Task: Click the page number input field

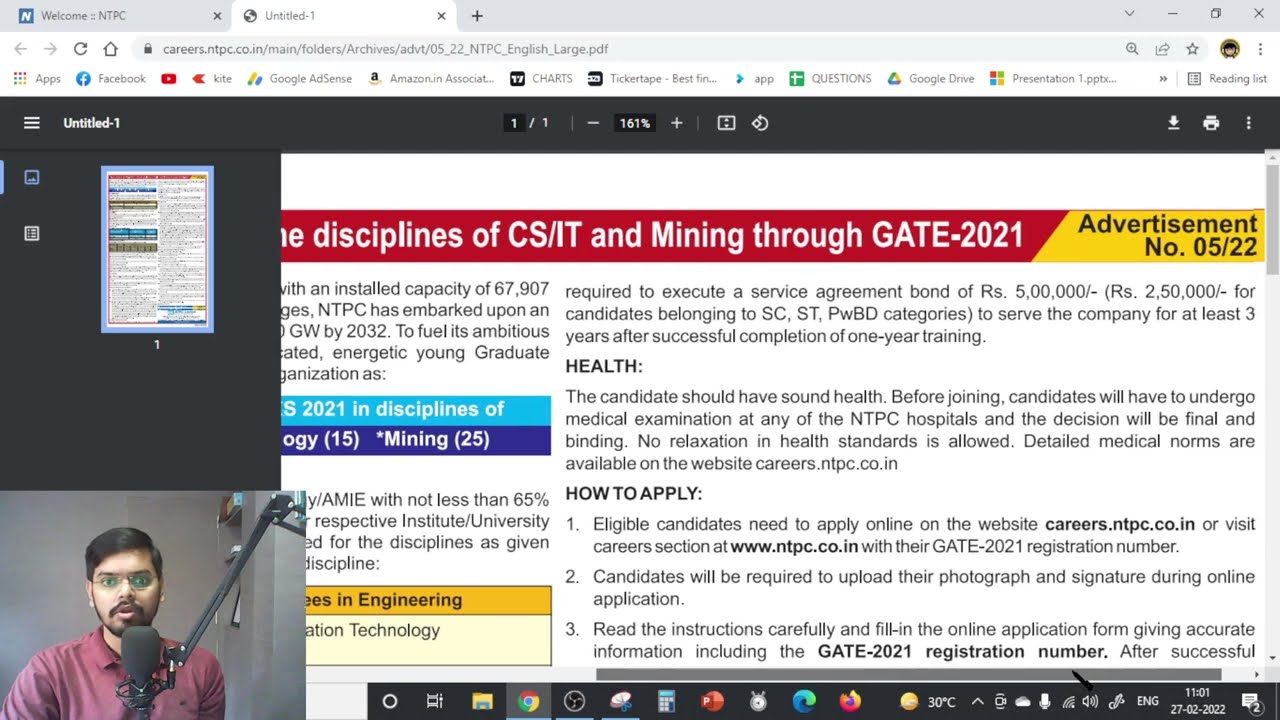Action: point(514,123)
